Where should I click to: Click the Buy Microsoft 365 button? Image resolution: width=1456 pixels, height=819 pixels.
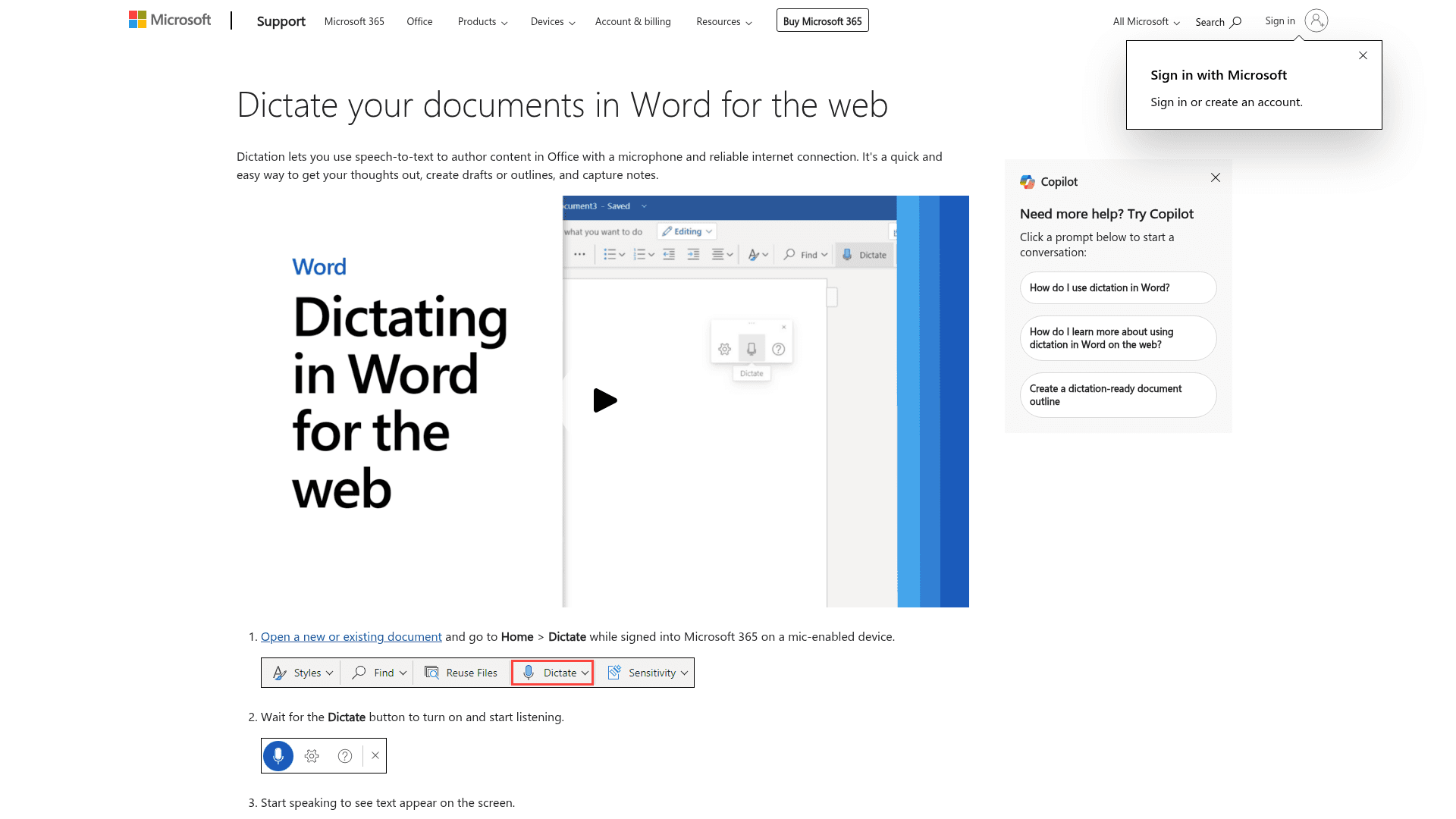823,20
